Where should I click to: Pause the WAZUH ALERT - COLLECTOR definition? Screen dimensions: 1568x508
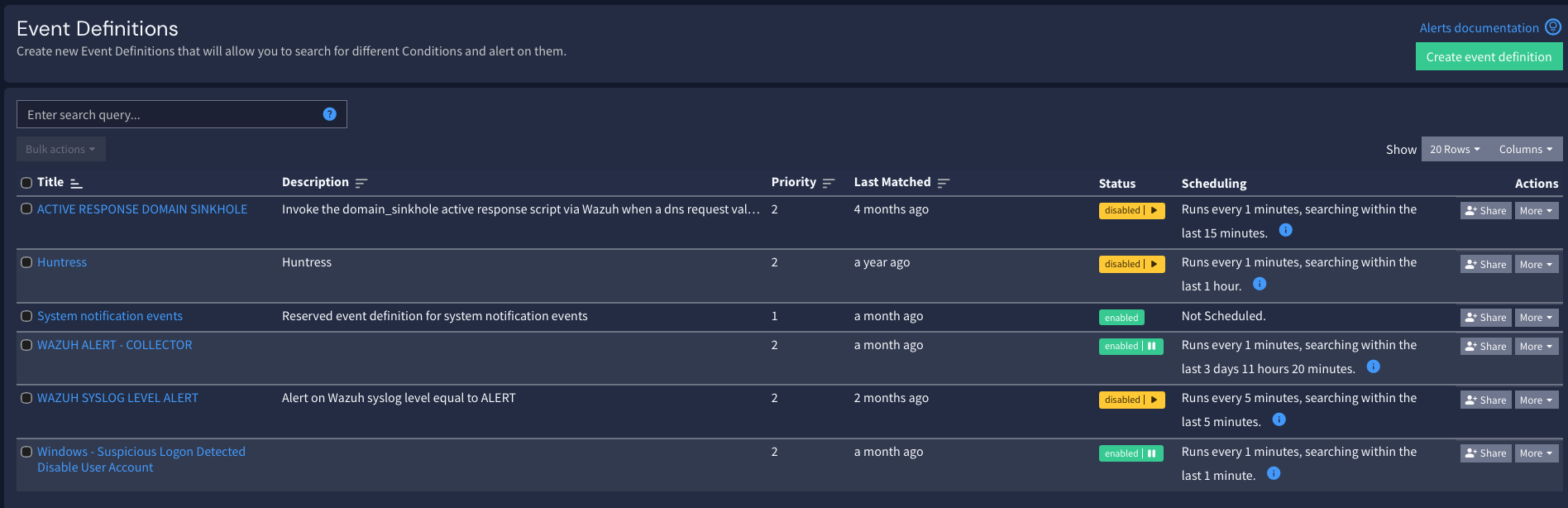pos(1153,346)
